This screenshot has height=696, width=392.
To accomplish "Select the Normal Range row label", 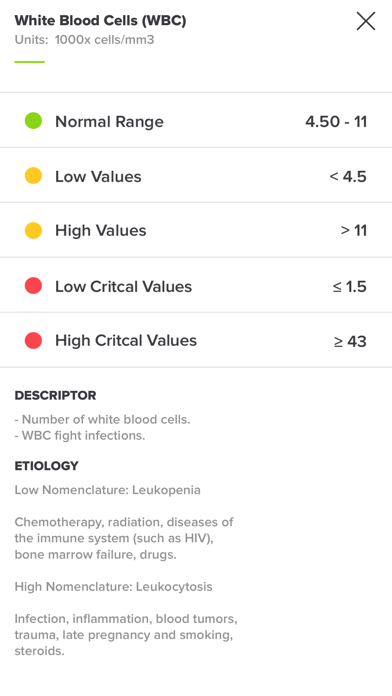I will coord(109,122).
